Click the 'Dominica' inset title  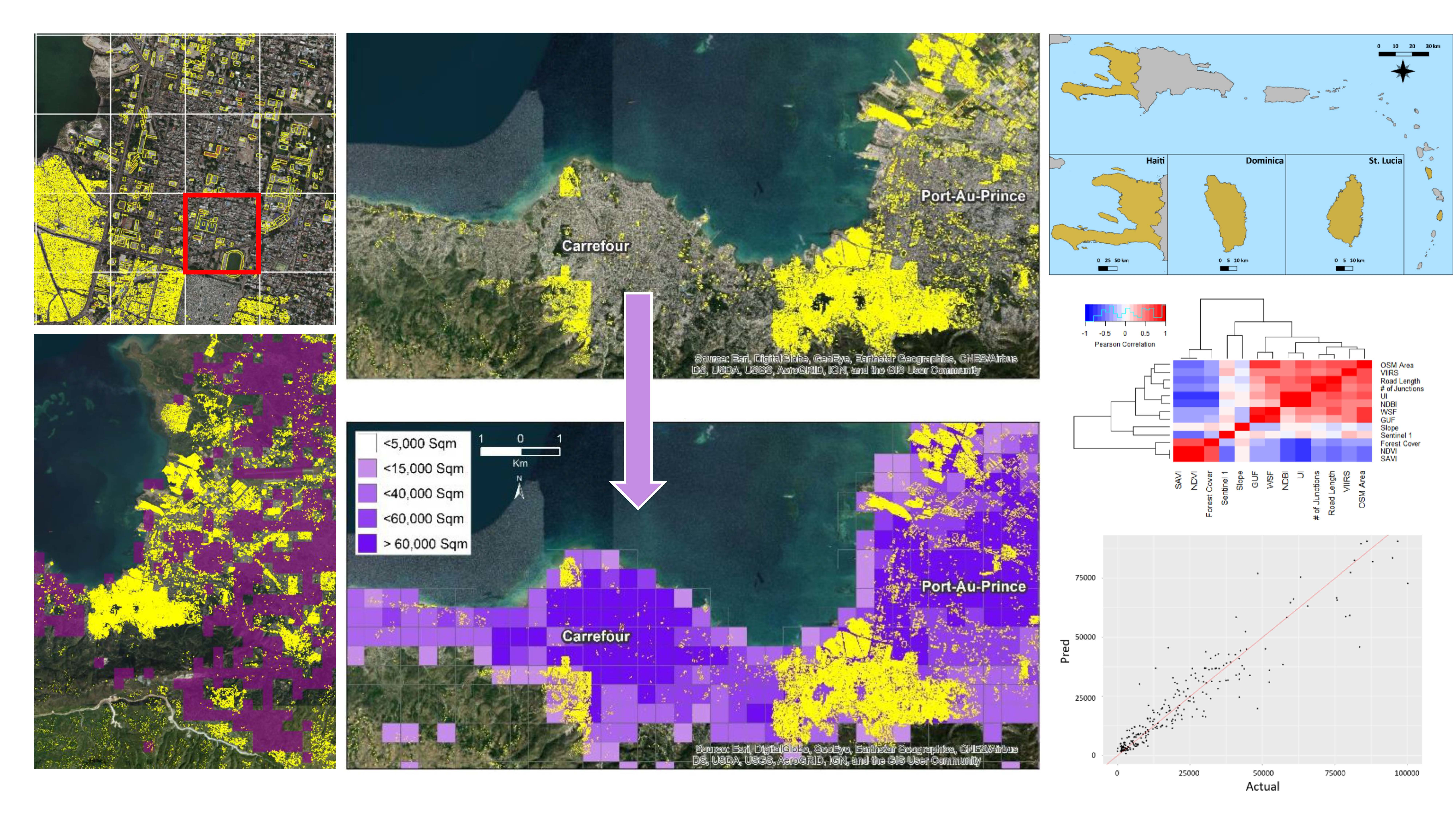coord(1264,161)
